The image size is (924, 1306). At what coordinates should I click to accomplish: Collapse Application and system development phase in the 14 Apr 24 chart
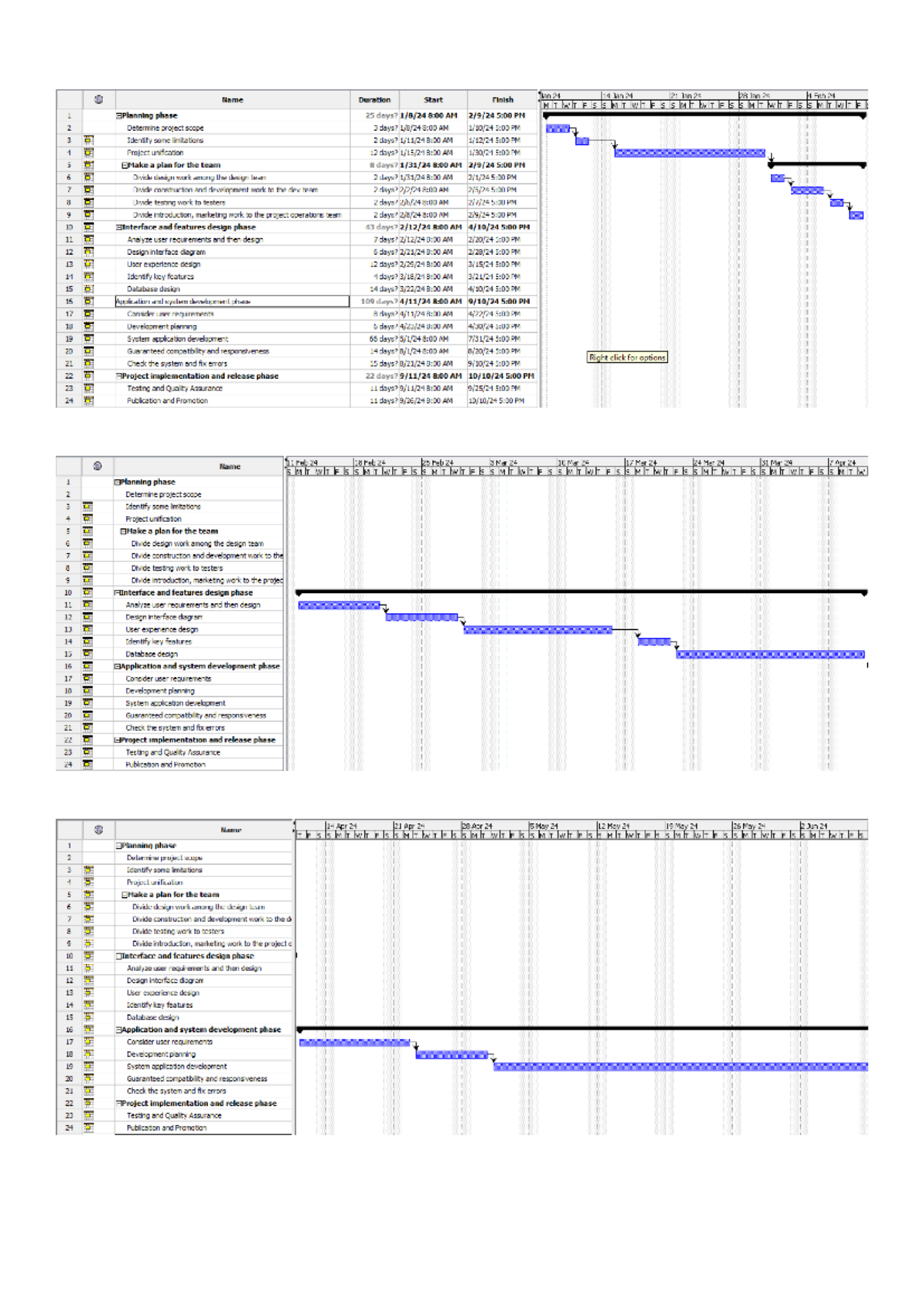point(119,1030)
